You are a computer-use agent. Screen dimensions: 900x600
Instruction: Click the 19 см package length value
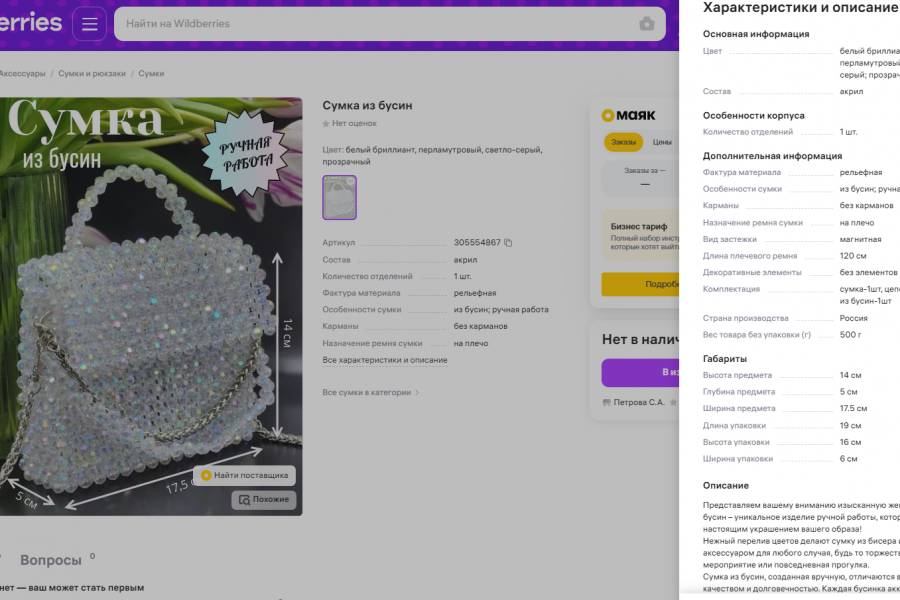pos(851,426)
